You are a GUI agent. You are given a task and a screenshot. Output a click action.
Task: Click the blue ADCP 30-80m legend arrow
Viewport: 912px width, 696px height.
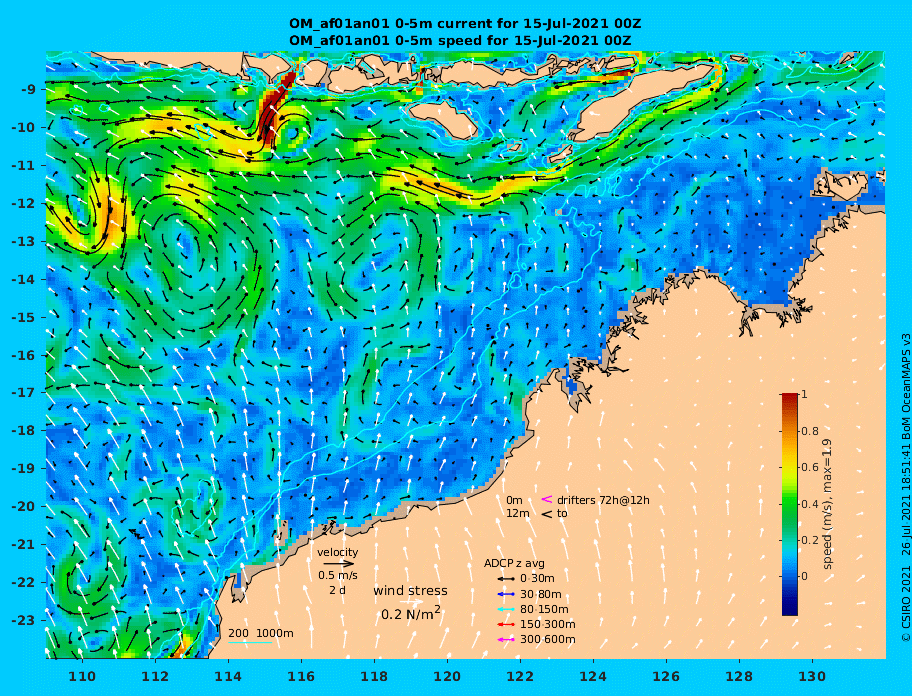507,594
